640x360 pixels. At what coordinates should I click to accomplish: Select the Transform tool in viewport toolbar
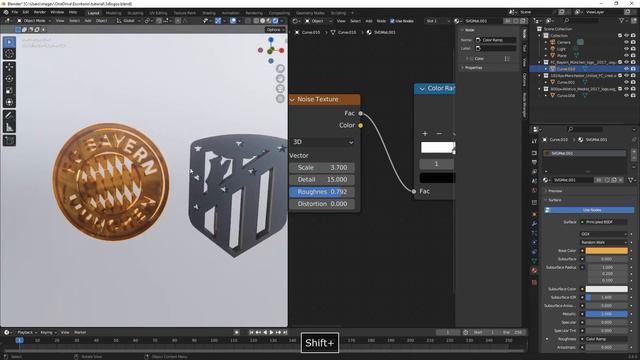pyautogui.click(x=9, y=102)
